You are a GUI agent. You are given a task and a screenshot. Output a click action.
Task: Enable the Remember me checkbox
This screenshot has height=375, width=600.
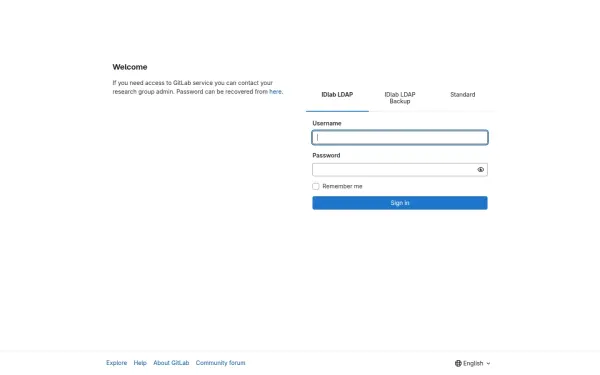point(316,186)
